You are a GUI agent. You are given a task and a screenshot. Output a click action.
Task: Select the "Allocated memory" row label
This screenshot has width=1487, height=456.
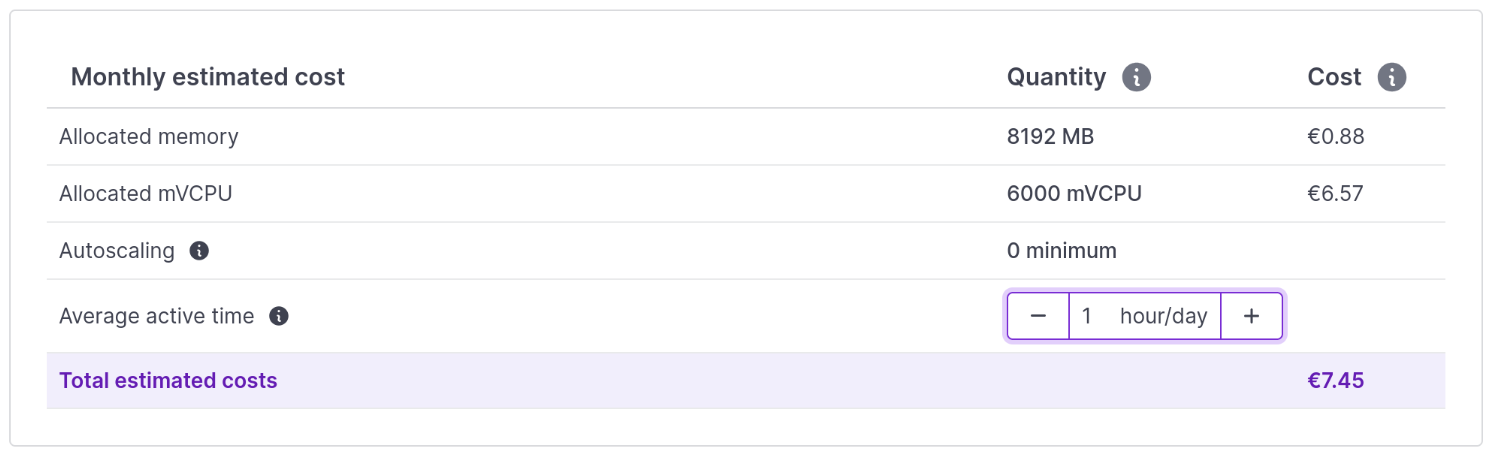[x=149, y=137]
